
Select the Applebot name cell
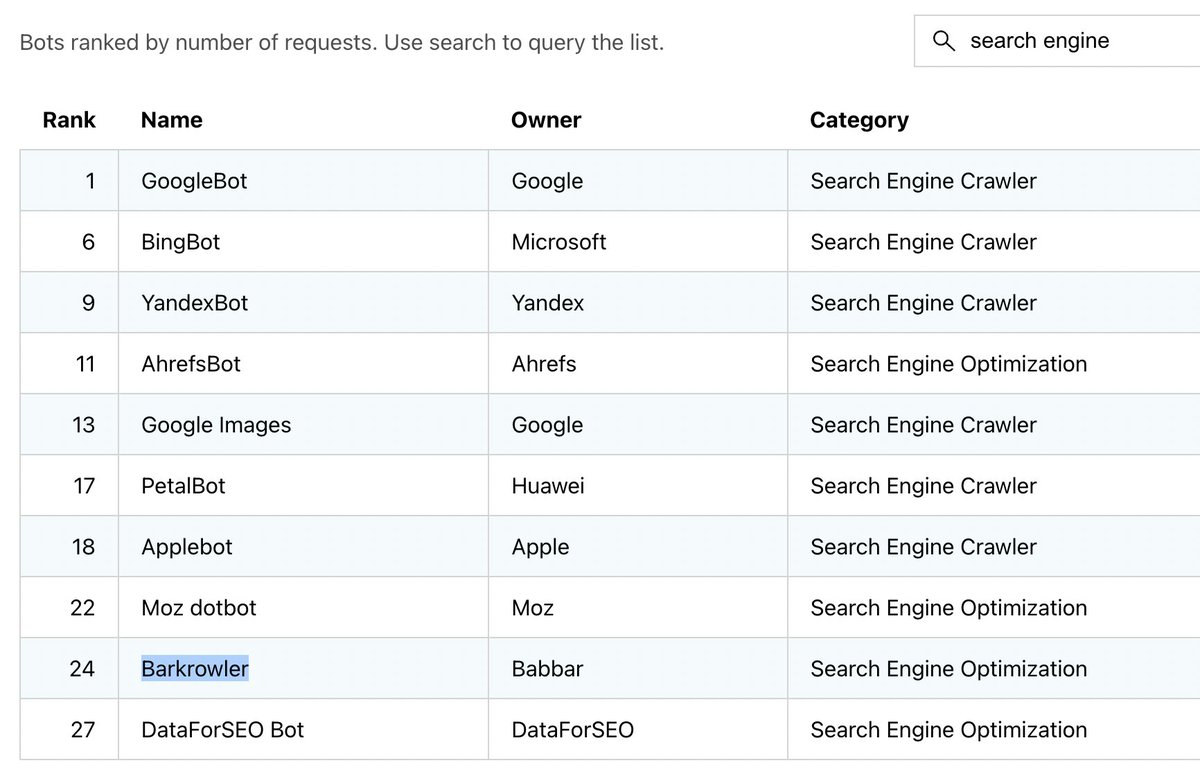tap(303, 547)
